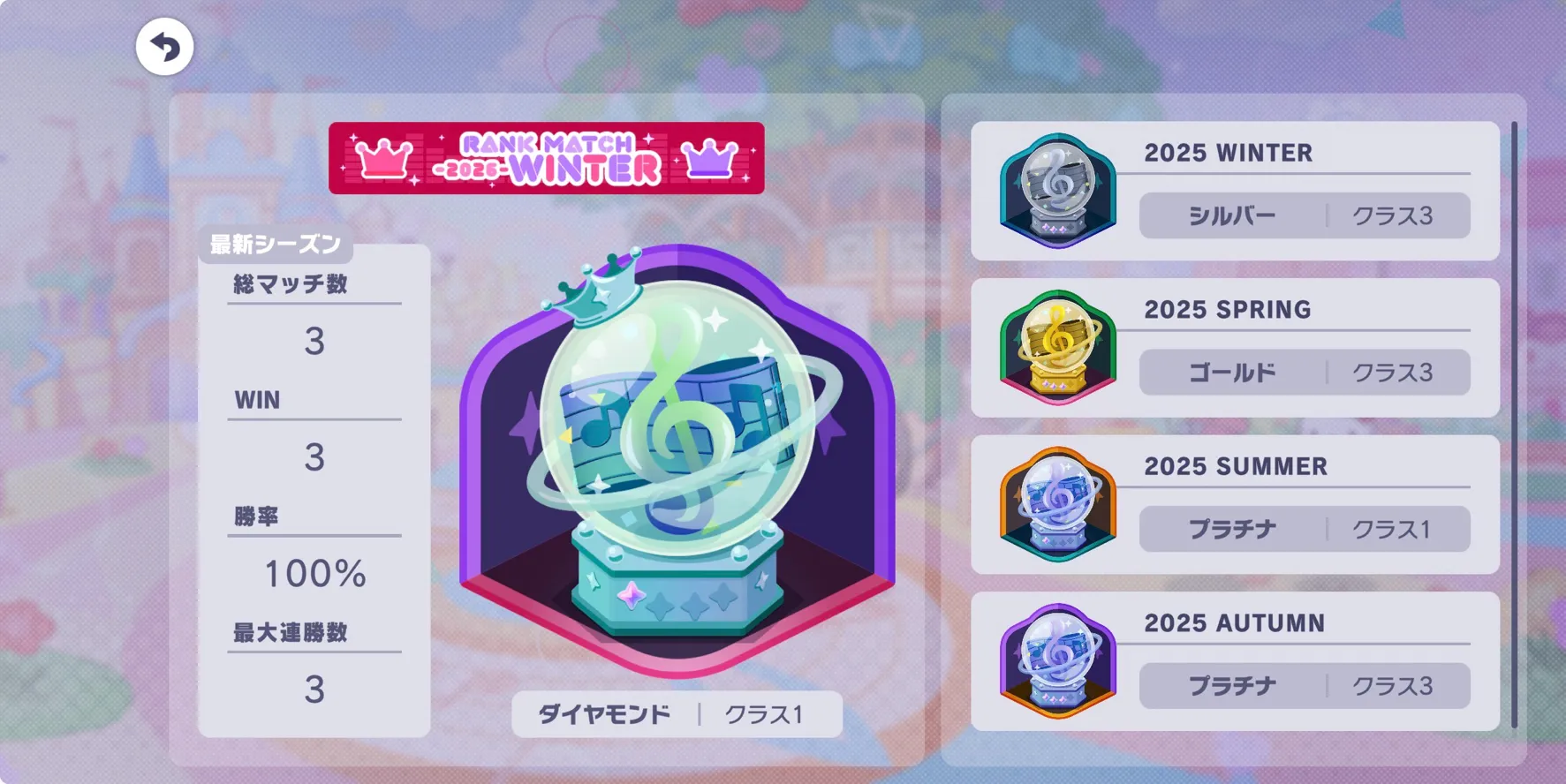Viewport: 1566px width, 784px height.
Task: Click the purple crown in the banner
Action: pos(709,159)
